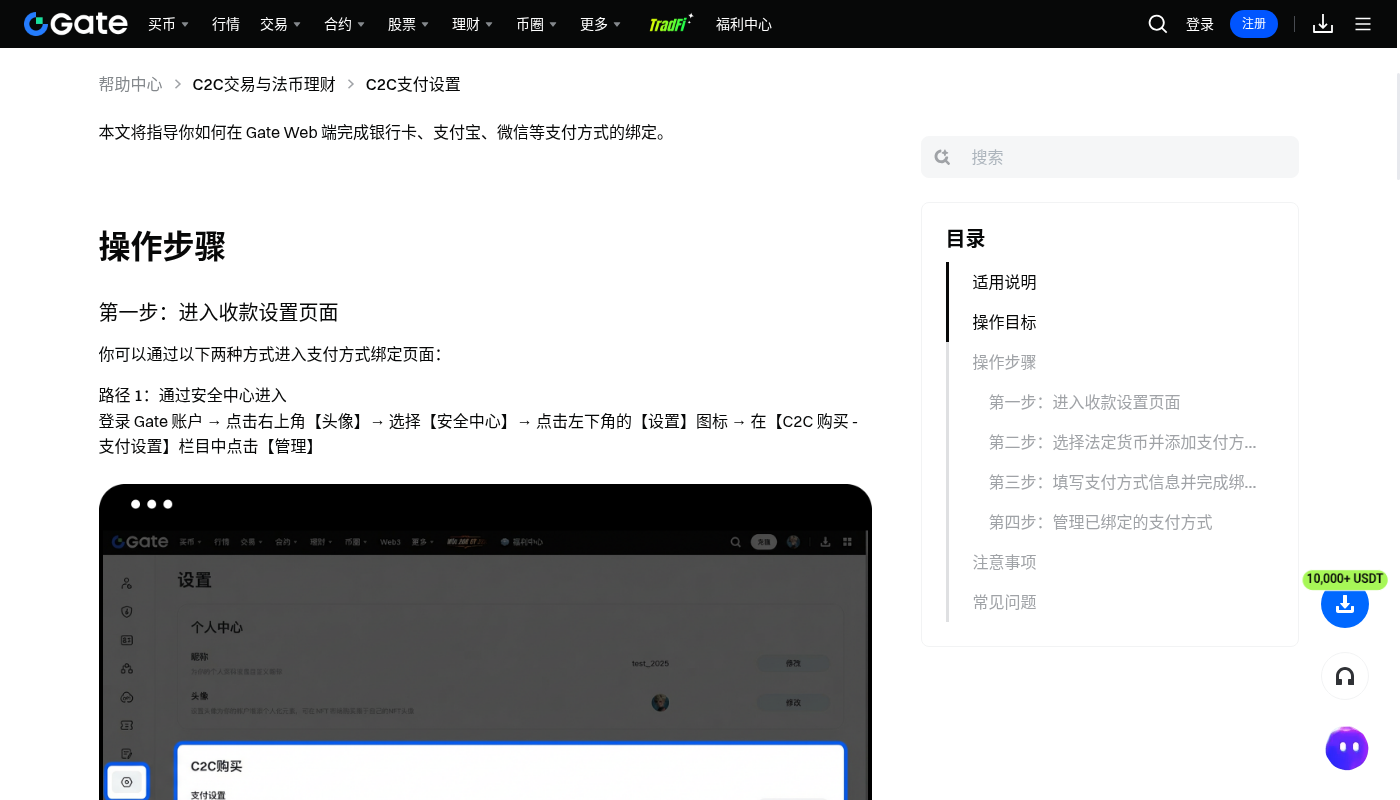Viewport: 1400px width, 800px height.
Task: Expand the 理财 dropdown menu
Action: (x=472, y=24)
